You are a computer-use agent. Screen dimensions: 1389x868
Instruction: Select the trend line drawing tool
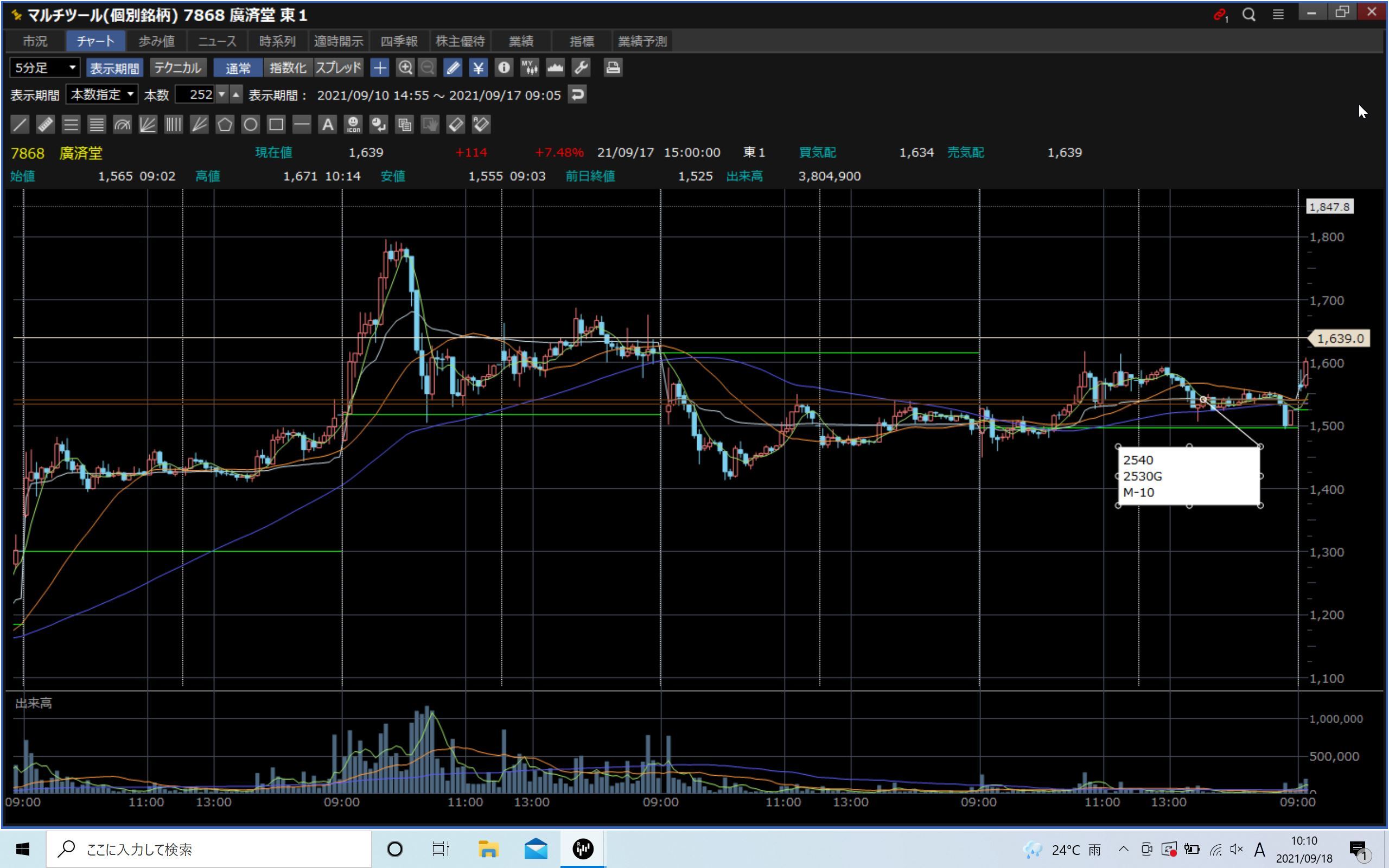pyautogui.click(x=20, y=125)
